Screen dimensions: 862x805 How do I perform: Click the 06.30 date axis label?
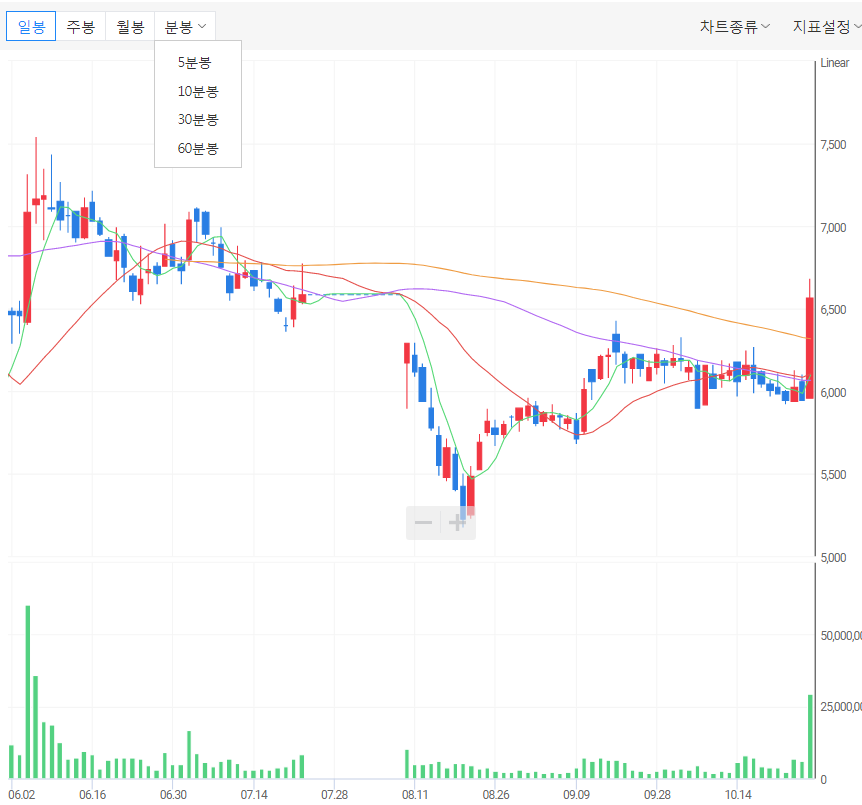[173, 795]
